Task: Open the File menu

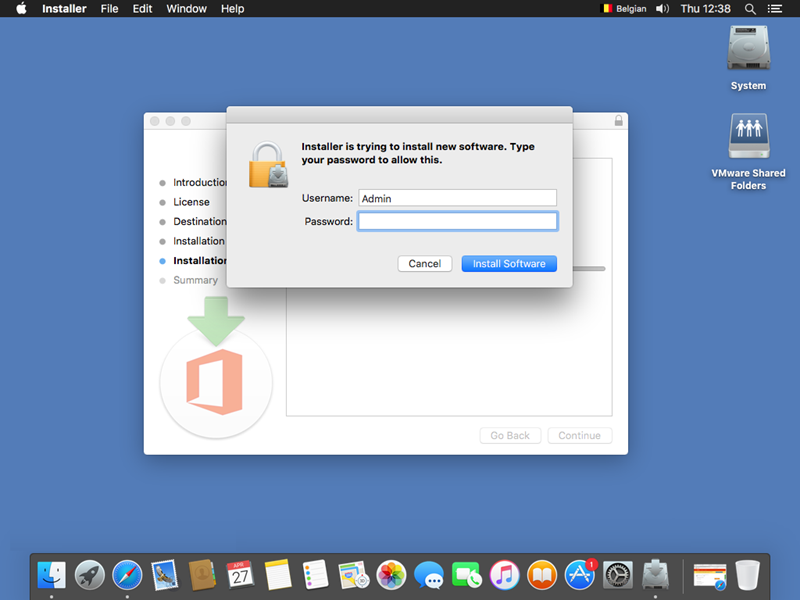Action: [x=109, y=9]
